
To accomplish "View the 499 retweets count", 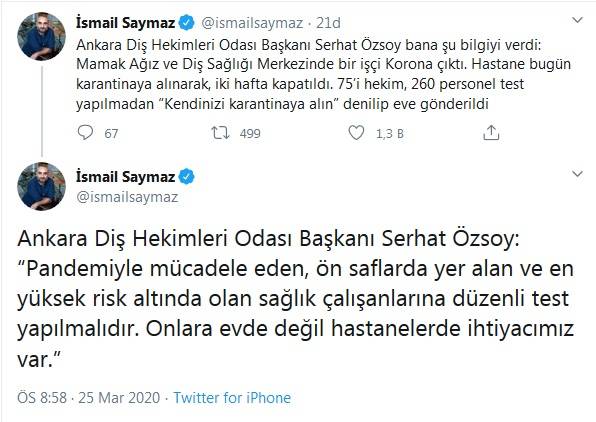I will coord(250,133).
